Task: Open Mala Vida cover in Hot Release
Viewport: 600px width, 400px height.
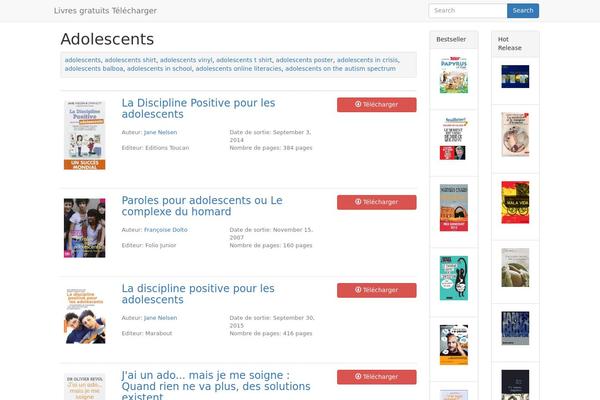Action: coord(515,202)
